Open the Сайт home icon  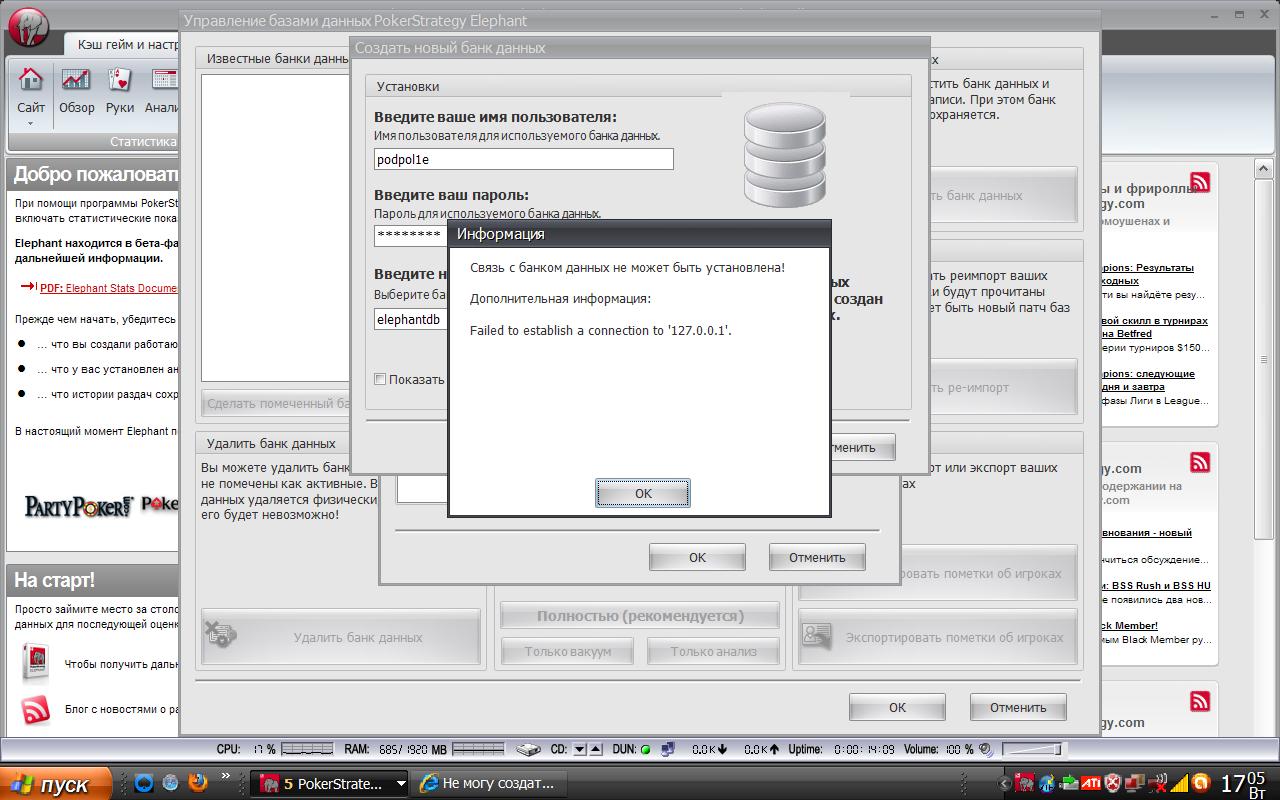(x=31, y=79)
